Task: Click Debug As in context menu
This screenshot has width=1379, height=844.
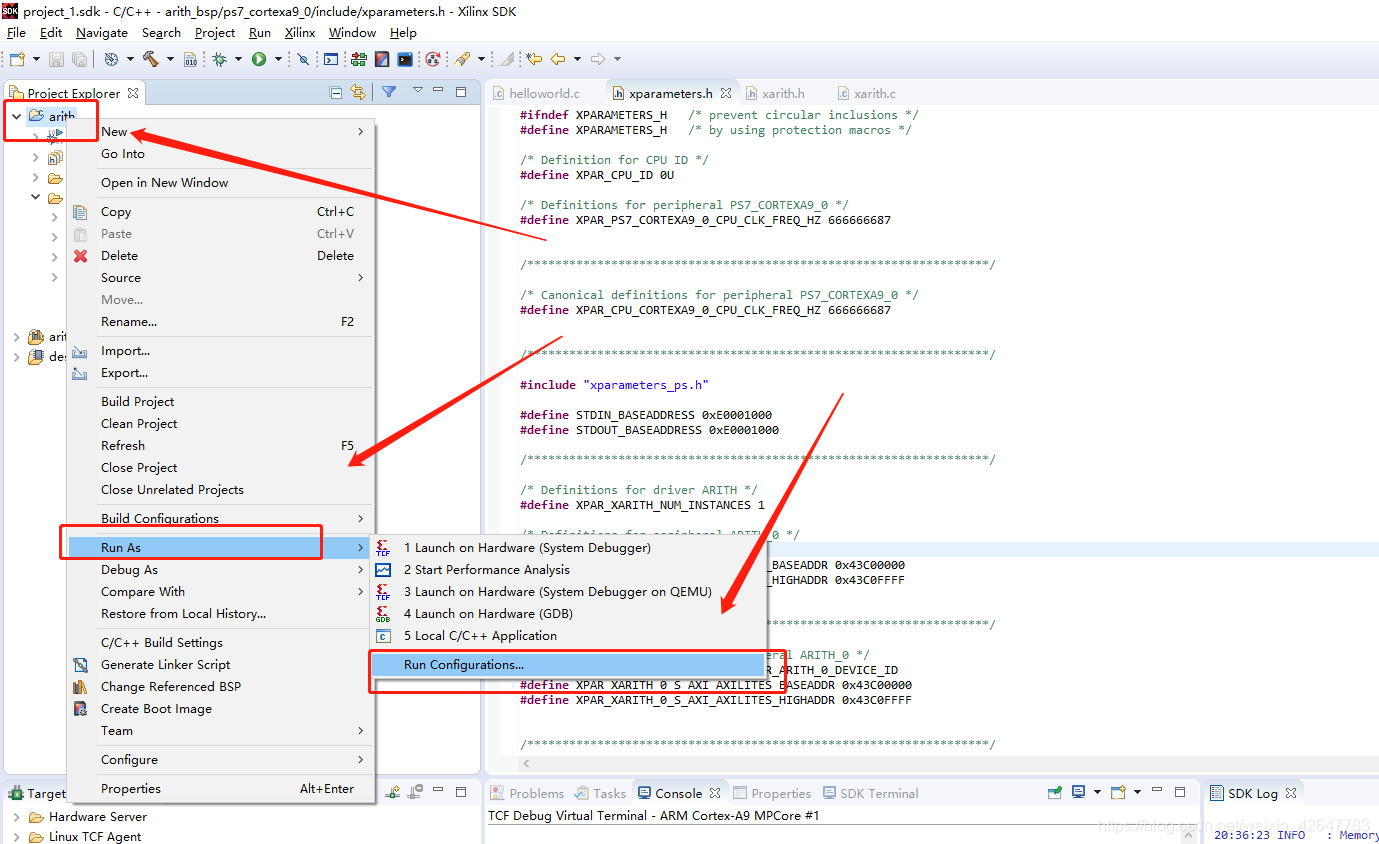Action: (x=220, y=570)
